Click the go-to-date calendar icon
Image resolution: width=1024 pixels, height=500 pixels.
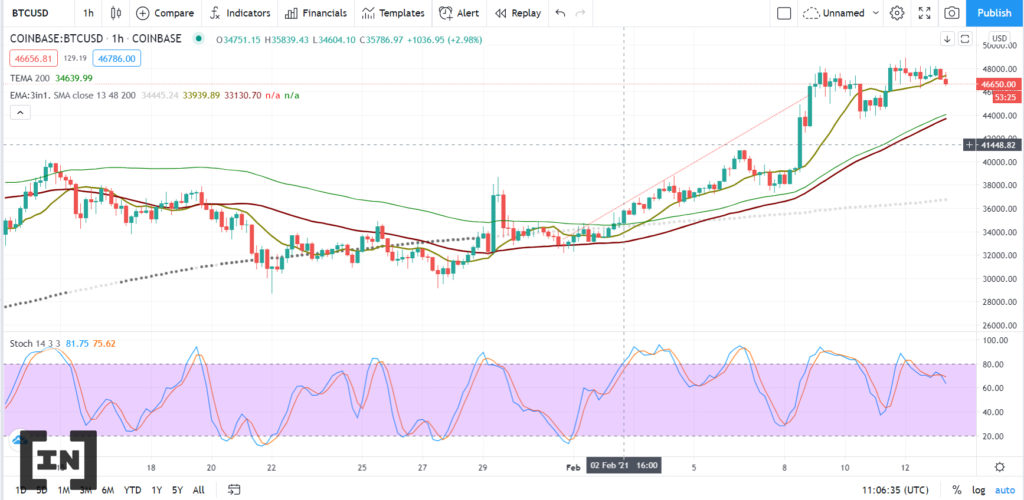point(234,490)
